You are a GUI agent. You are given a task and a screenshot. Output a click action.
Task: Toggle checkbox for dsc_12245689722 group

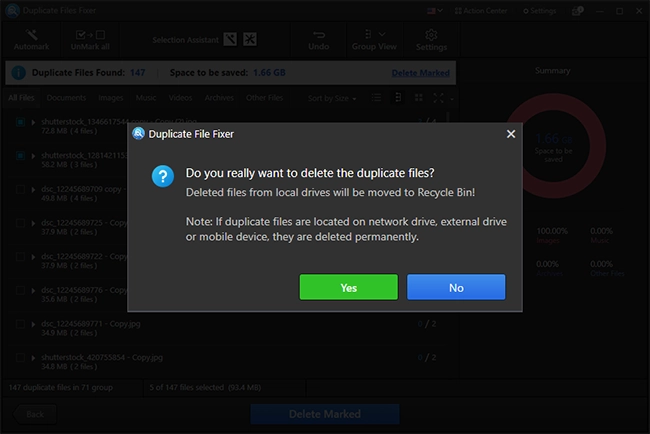20,257
